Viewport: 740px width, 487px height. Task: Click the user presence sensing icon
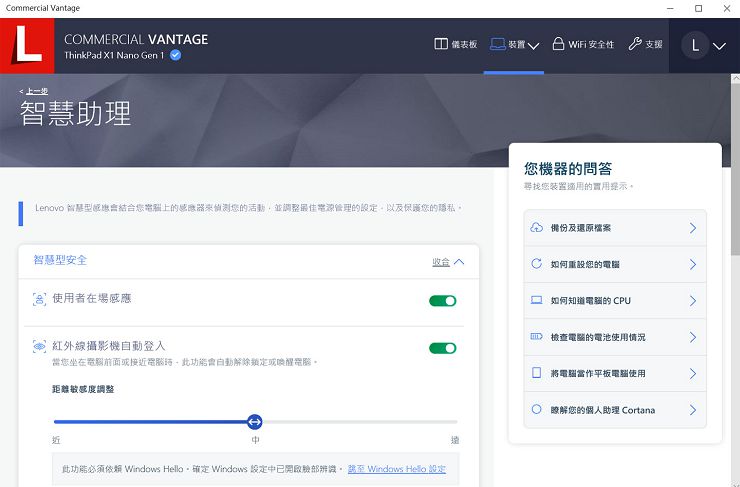(x=39, y=299)
